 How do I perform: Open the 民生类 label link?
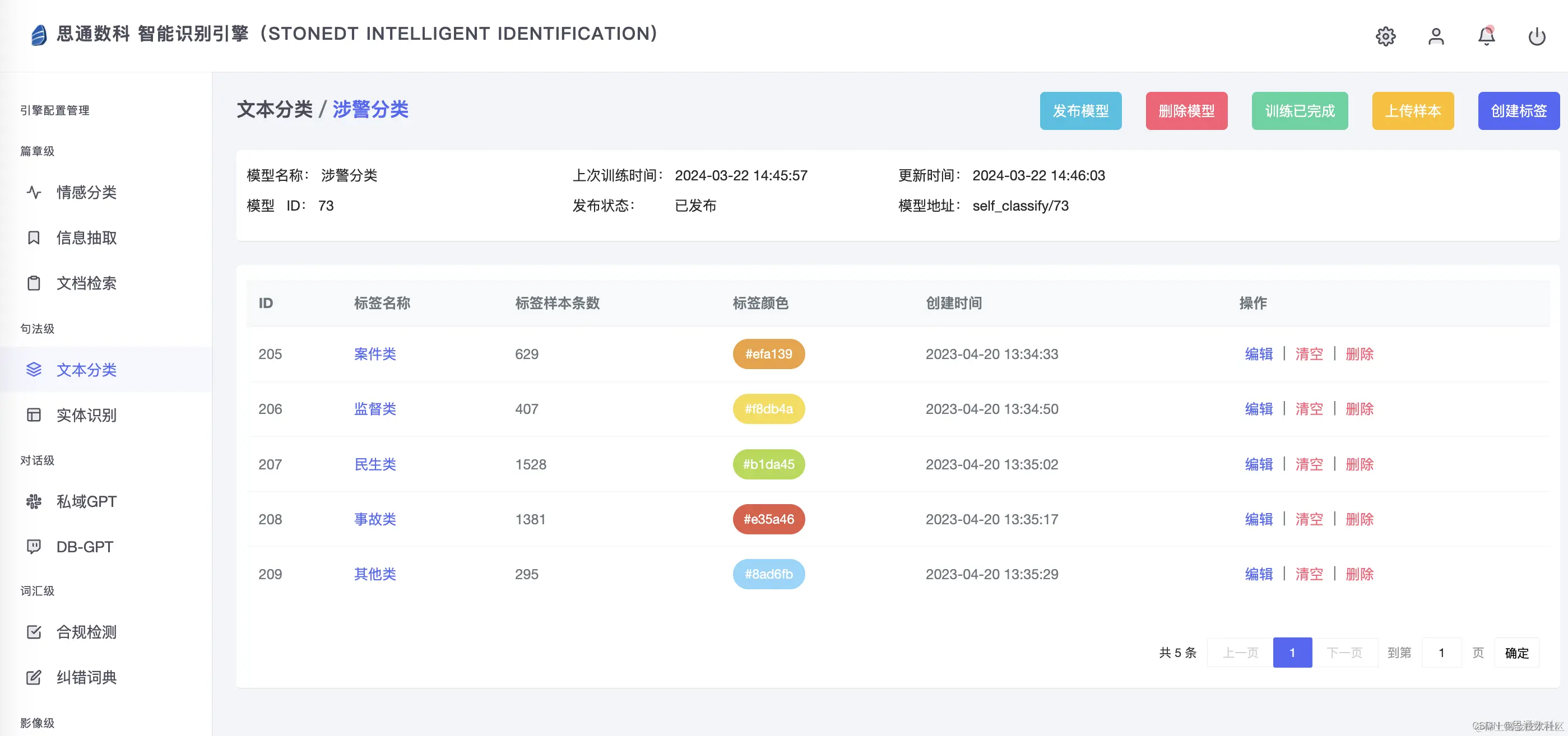pyautogui.click(x=375, y=464)
